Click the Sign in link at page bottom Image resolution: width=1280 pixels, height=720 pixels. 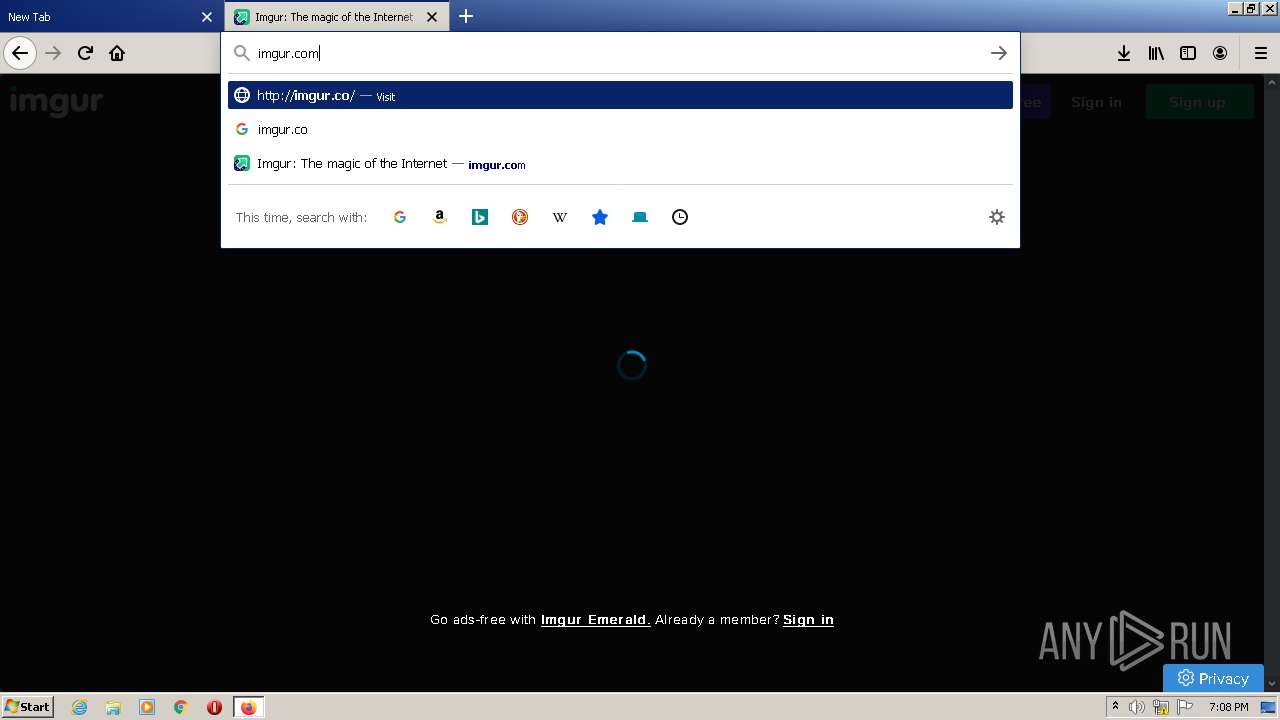808,620
